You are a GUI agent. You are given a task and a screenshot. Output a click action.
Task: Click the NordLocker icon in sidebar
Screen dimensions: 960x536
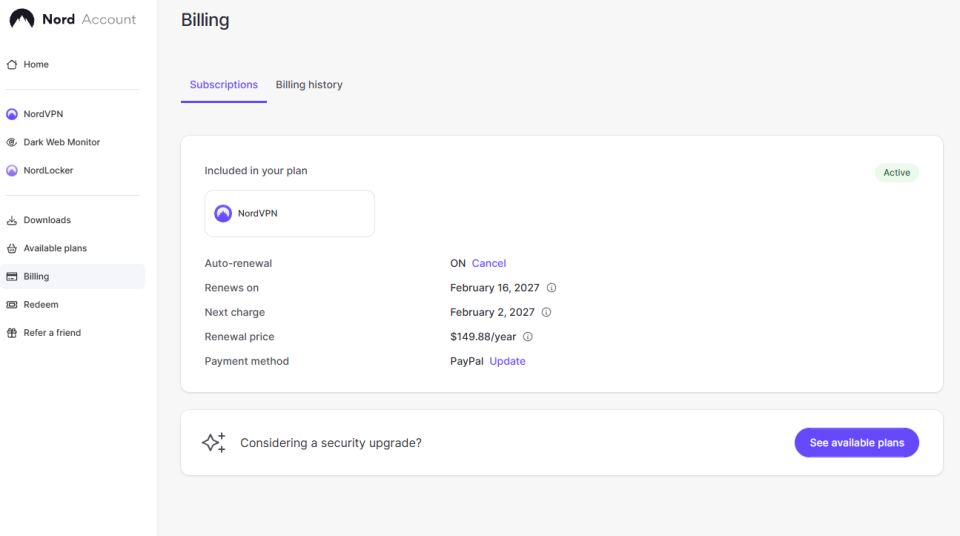pyautogui.click(x=12, y=170)
